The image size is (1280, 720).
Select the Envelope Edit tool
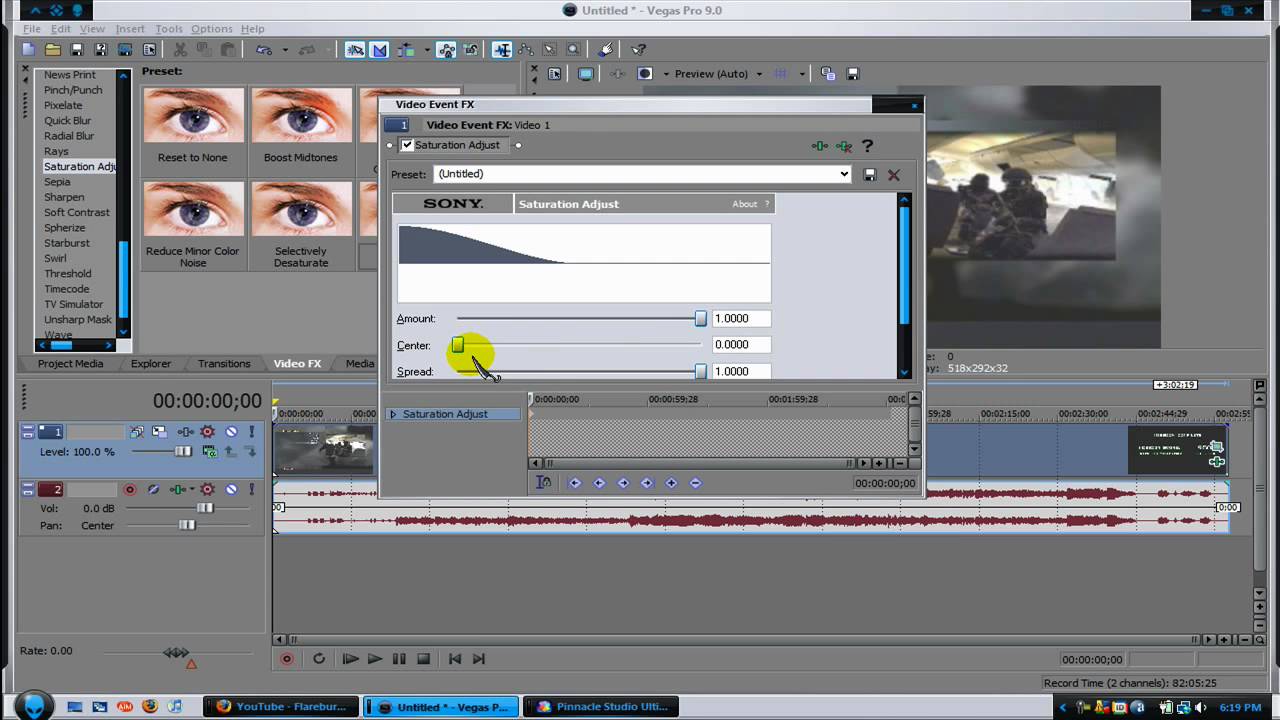point(526,49)
